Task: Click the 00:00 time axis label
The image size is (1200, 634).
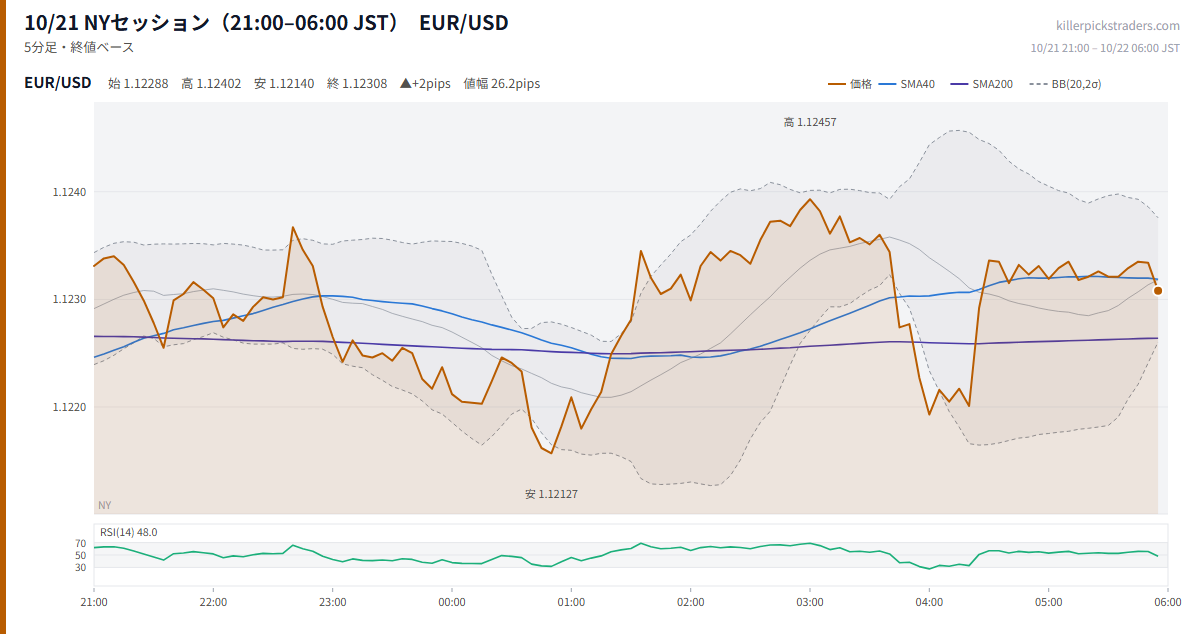Action: 452,602
